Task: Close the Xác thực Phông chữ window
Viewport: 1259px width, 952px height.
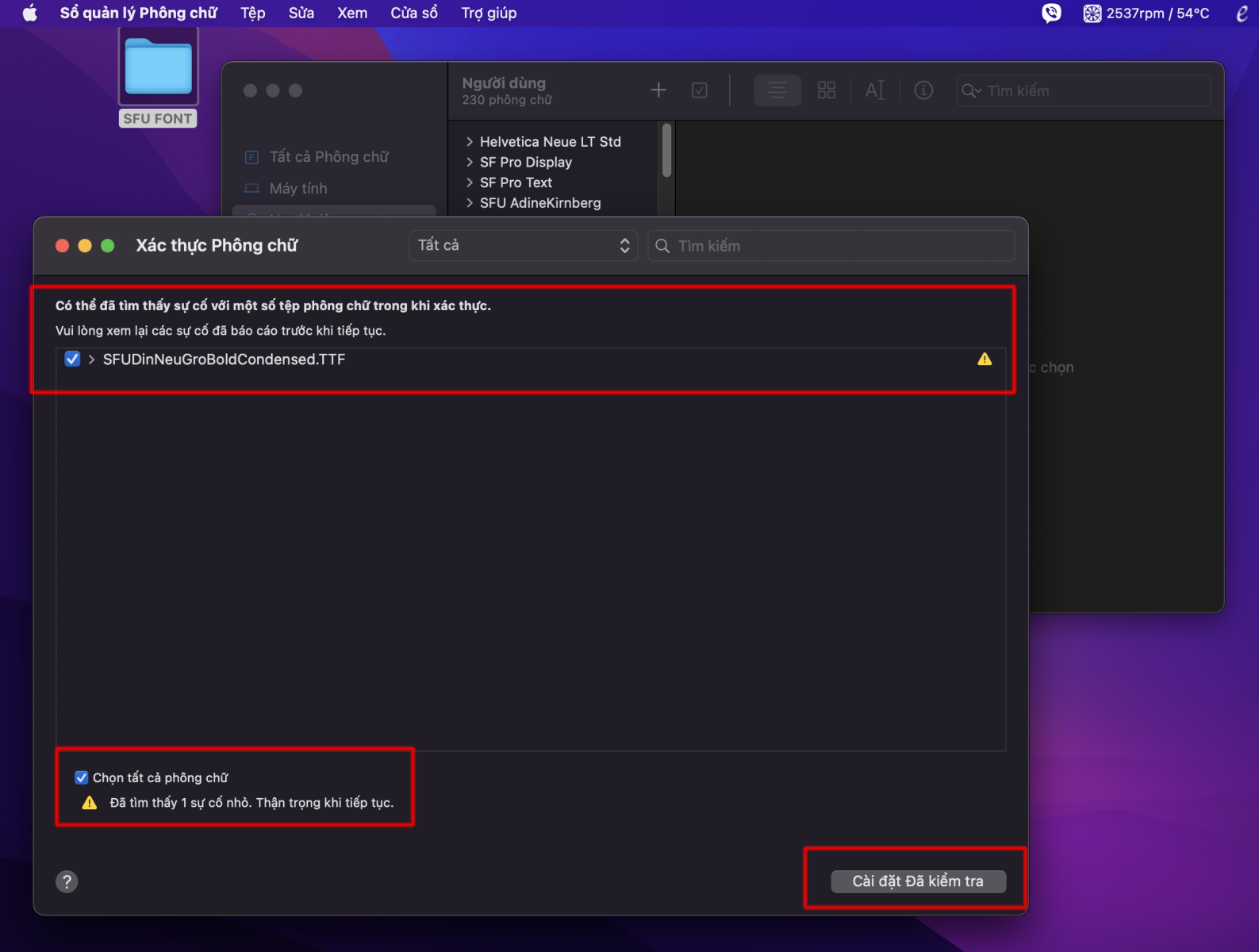Action: tap(62, 246)
